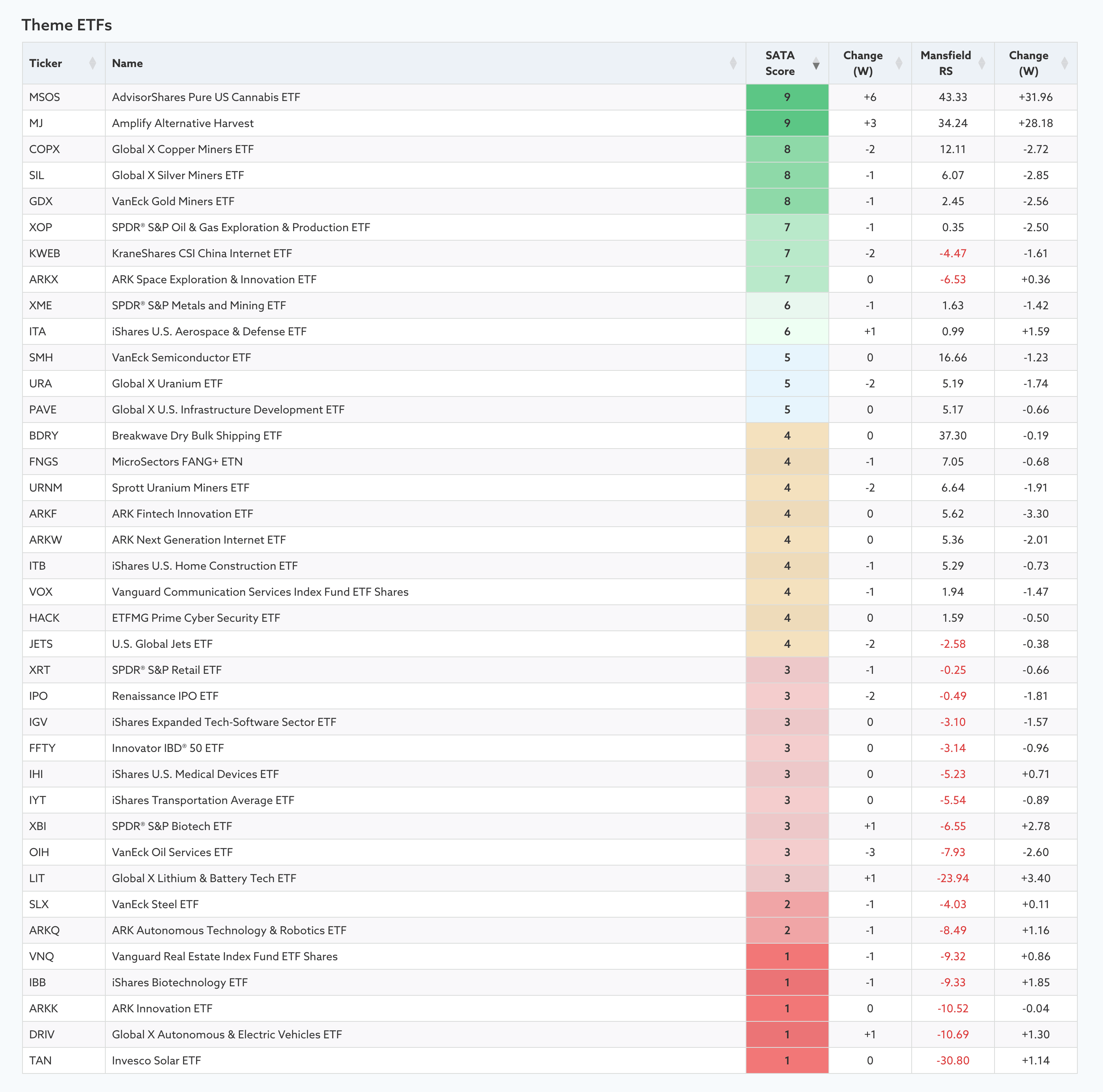1103x1092 pixels.
Task: Click iShares U.S. Aerospace & Defense ETF
Action: (x=209, y=332)
